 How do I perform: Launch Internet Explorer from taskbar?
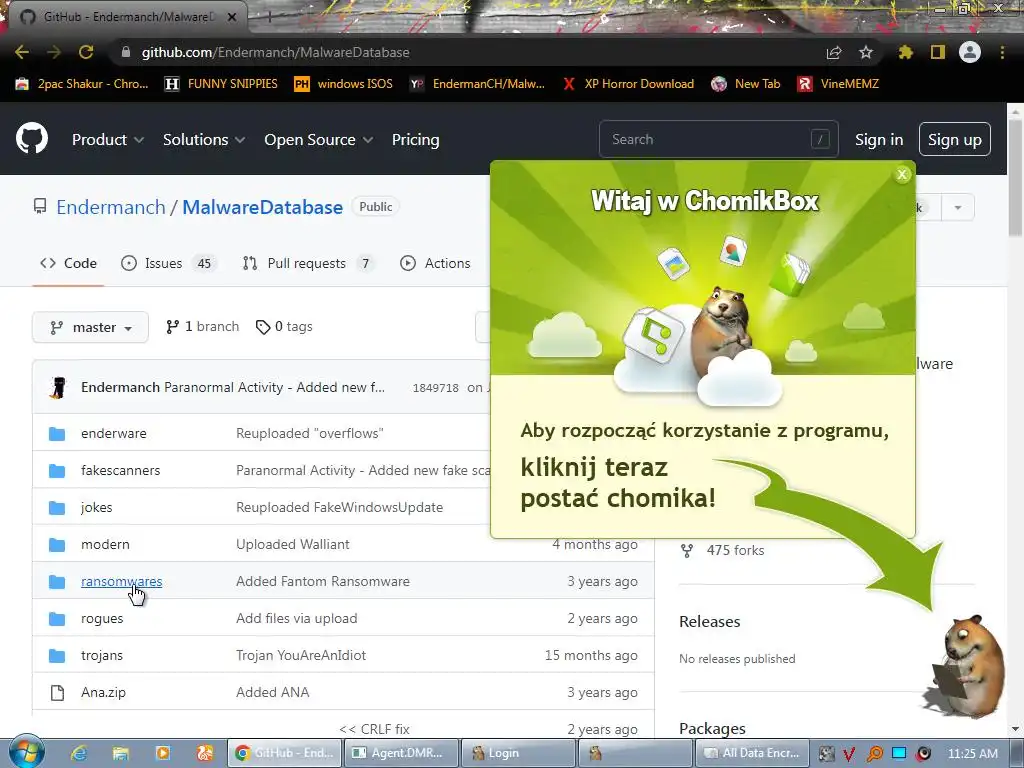pyautogui.click(x=79, y=753)
